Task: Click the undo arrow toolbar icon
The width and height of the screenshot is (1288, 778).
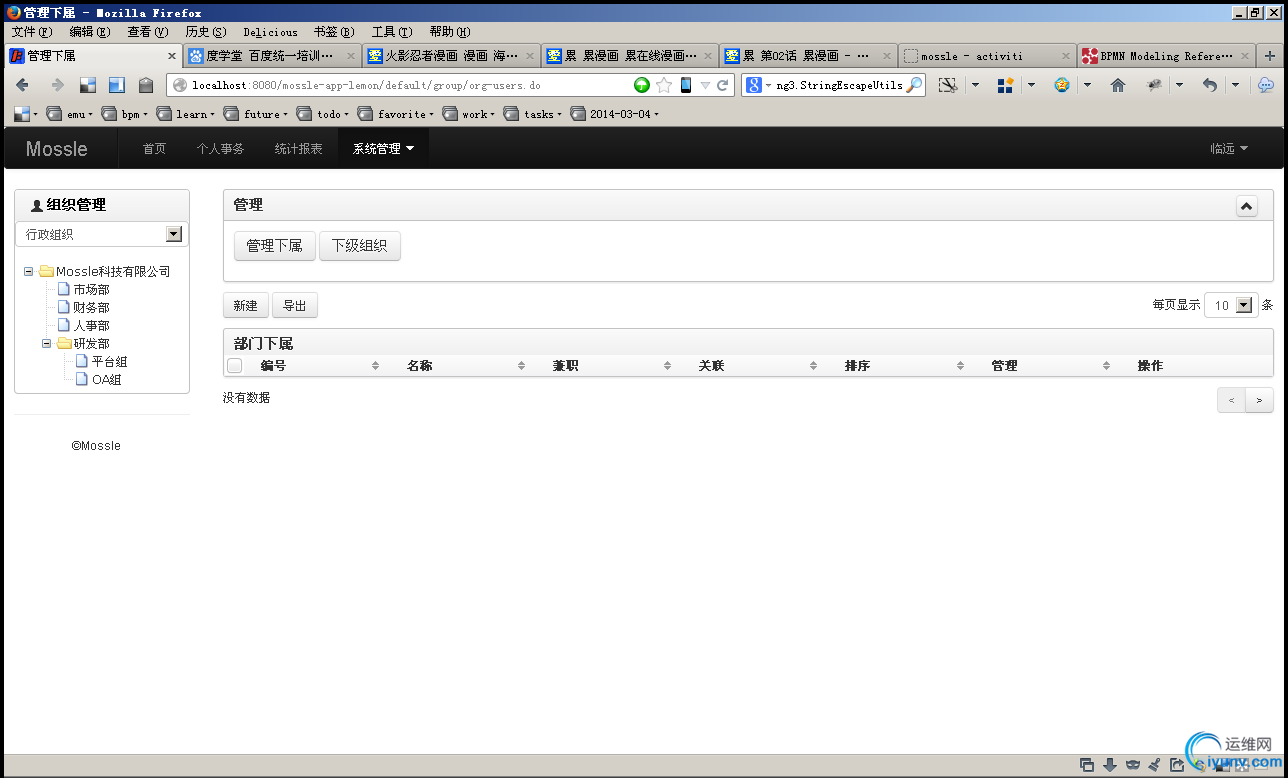Action: [x=1210, y=86]
